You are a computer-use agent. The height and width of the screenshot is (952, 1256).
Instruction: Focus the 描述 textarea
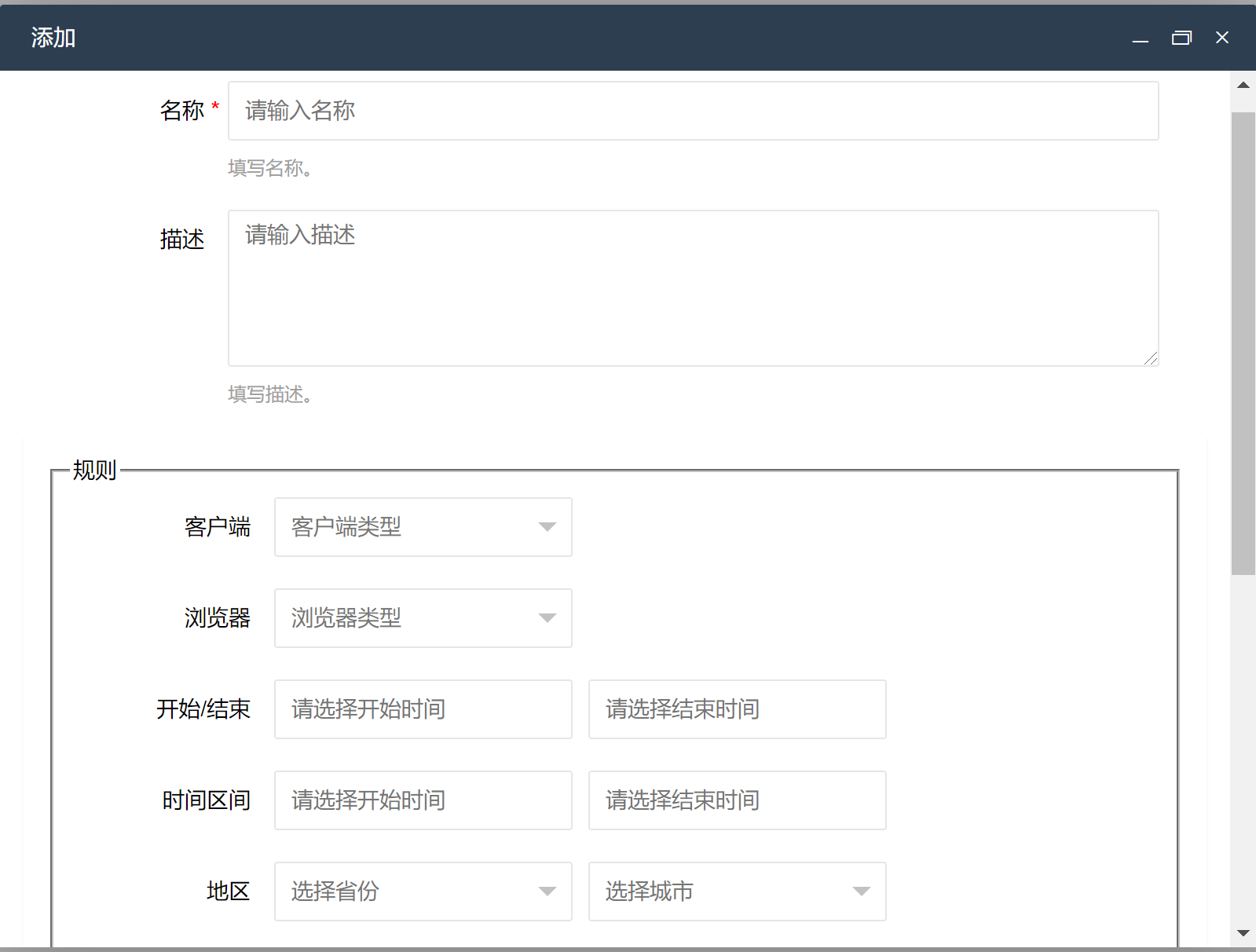point(693,287)
